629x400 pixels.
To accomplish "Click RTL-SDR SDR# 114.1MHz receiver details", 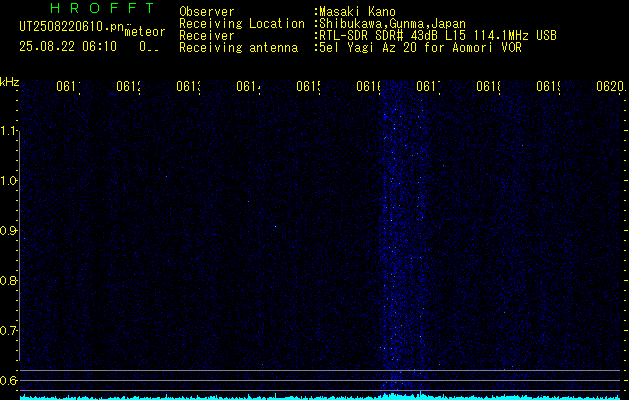I will click(x=438, y=36).
